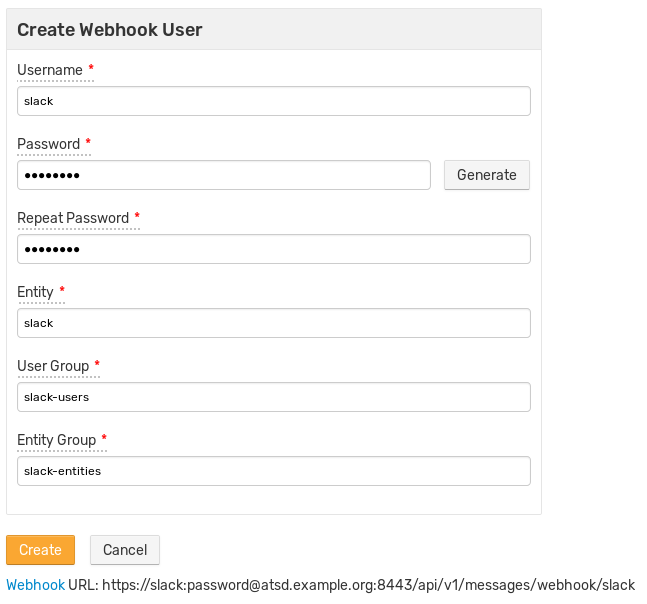The width and height of the screenshot is (647, 604).
Task: Click the webhook URL text starting with https
Action: pyautogui.click(x=368, y=585)
